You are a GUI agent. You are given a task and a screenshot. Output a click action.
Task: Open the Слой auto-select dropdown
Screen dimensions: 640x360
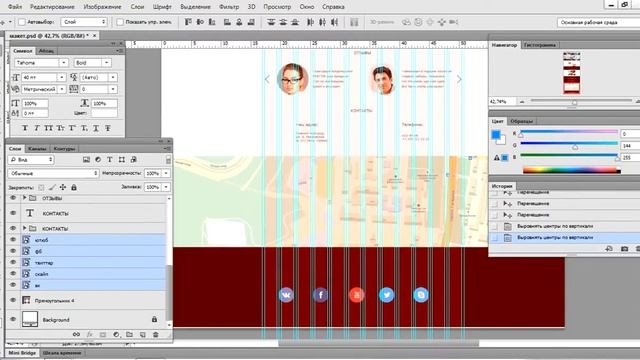click(84, 22)
